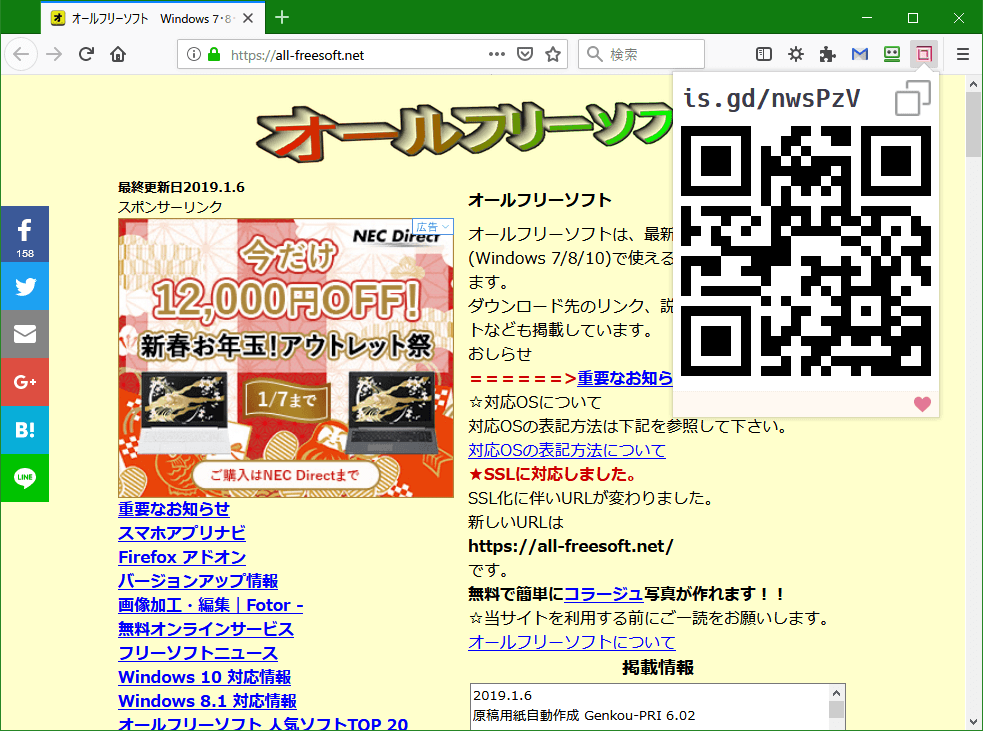Save page to Pocket
This screenshot has width=983, height=731.
(525, 55)
